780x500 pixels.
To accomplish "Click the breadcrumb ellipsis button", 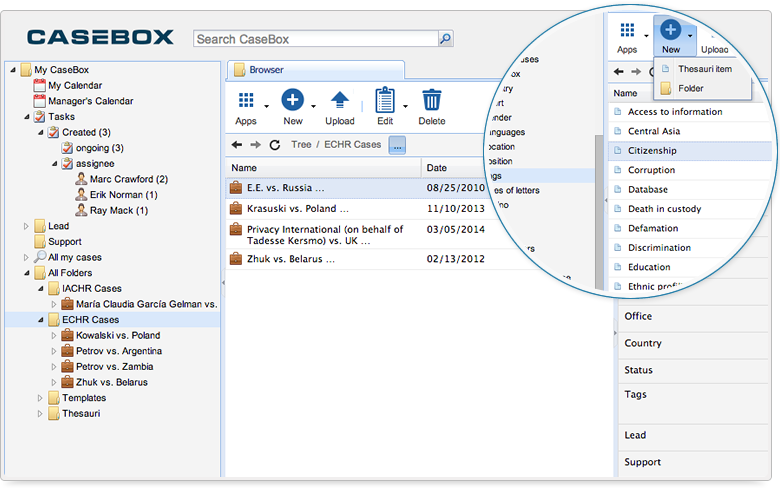I will [x=397, y=145].
